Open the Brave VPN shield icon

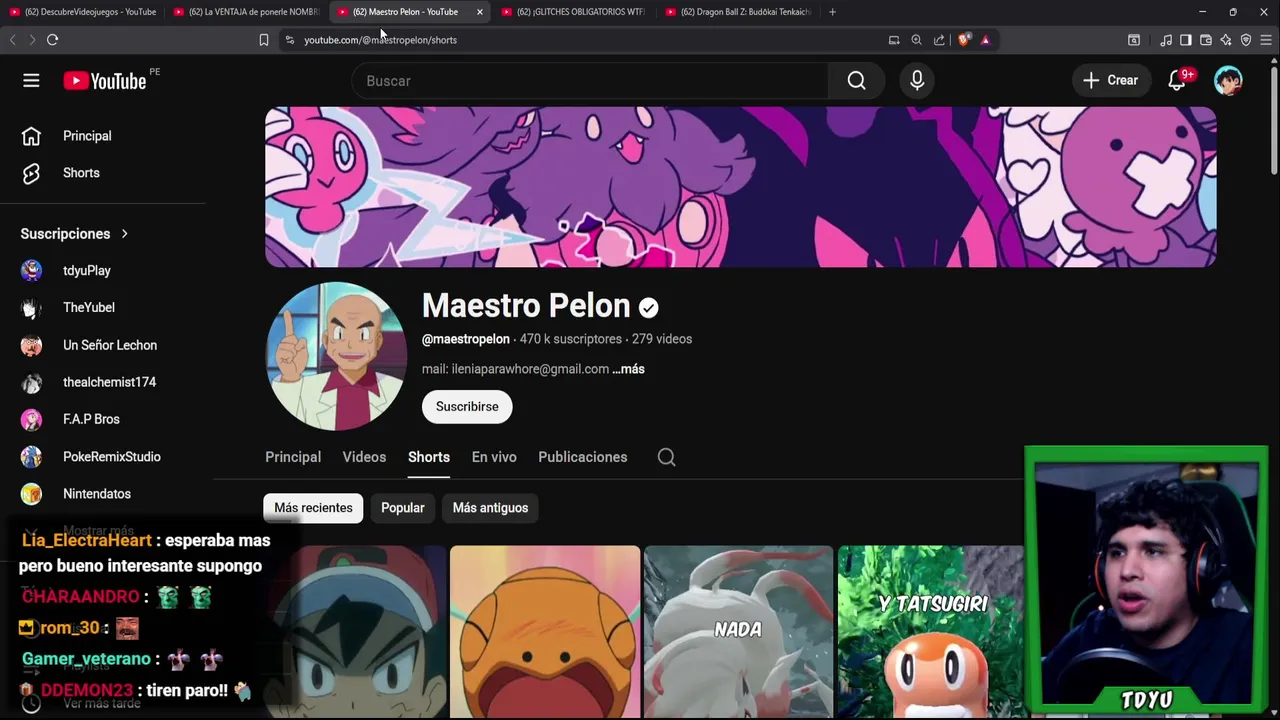1246,40
